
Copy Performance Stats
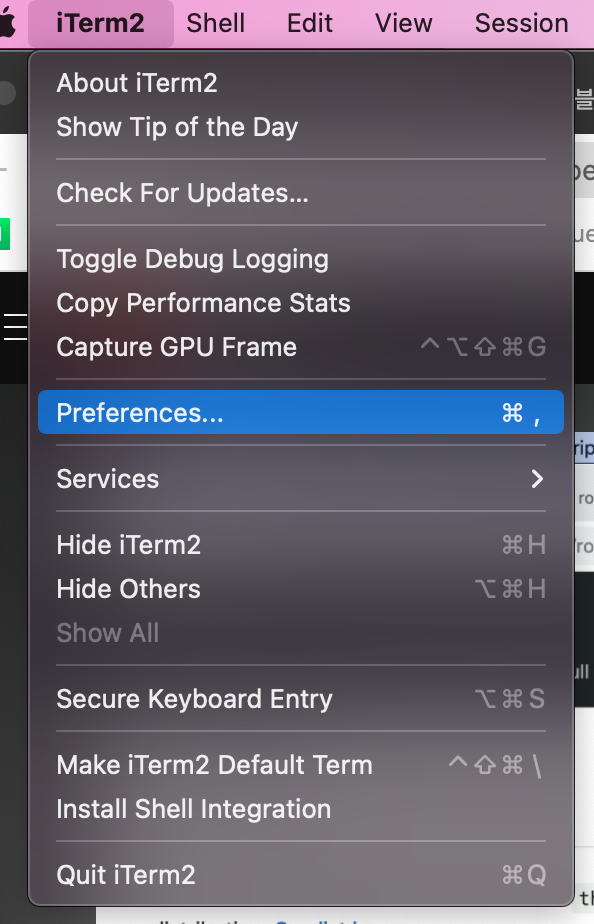click(x=203, y=303)
